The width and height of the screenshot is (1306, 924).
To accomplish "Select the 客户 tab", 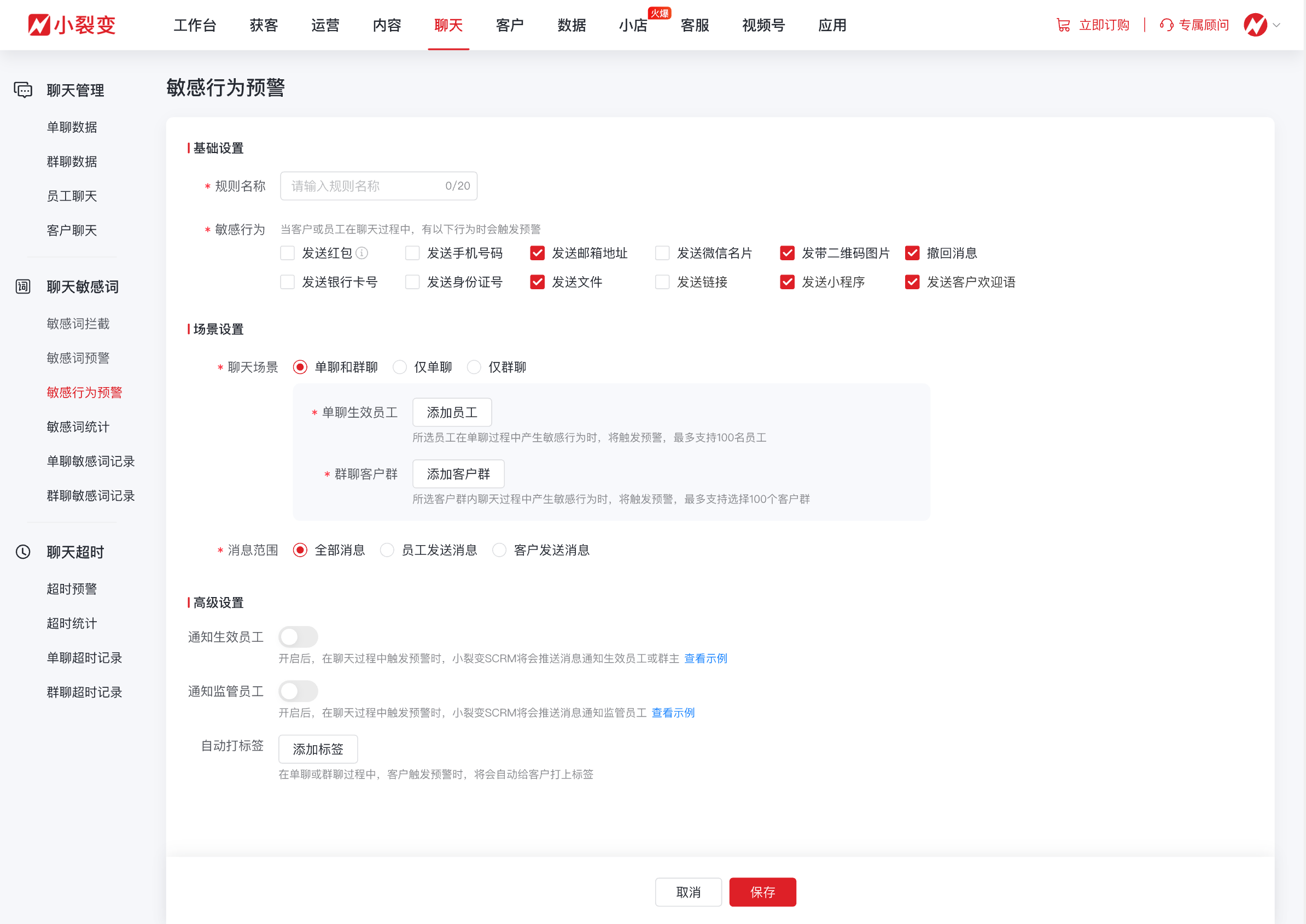I will tap(510, 25).
